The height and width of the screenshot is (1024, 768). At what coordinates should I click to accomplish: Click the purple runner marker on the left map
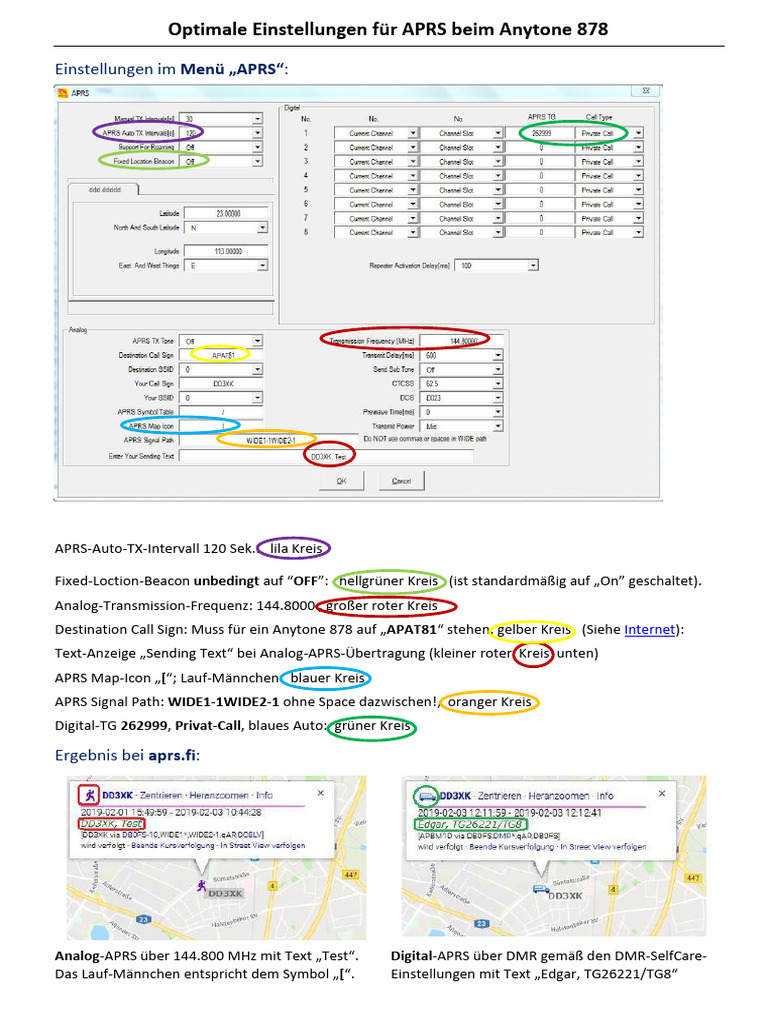click(201, 886)
